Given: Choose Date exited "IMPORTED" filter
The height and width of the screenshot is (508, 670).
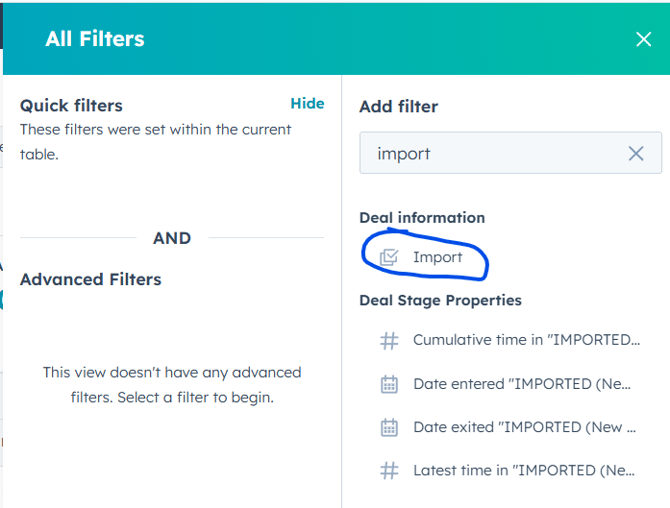Looking at the screenshot, I should pyautogui.click(x=524, y=427).
